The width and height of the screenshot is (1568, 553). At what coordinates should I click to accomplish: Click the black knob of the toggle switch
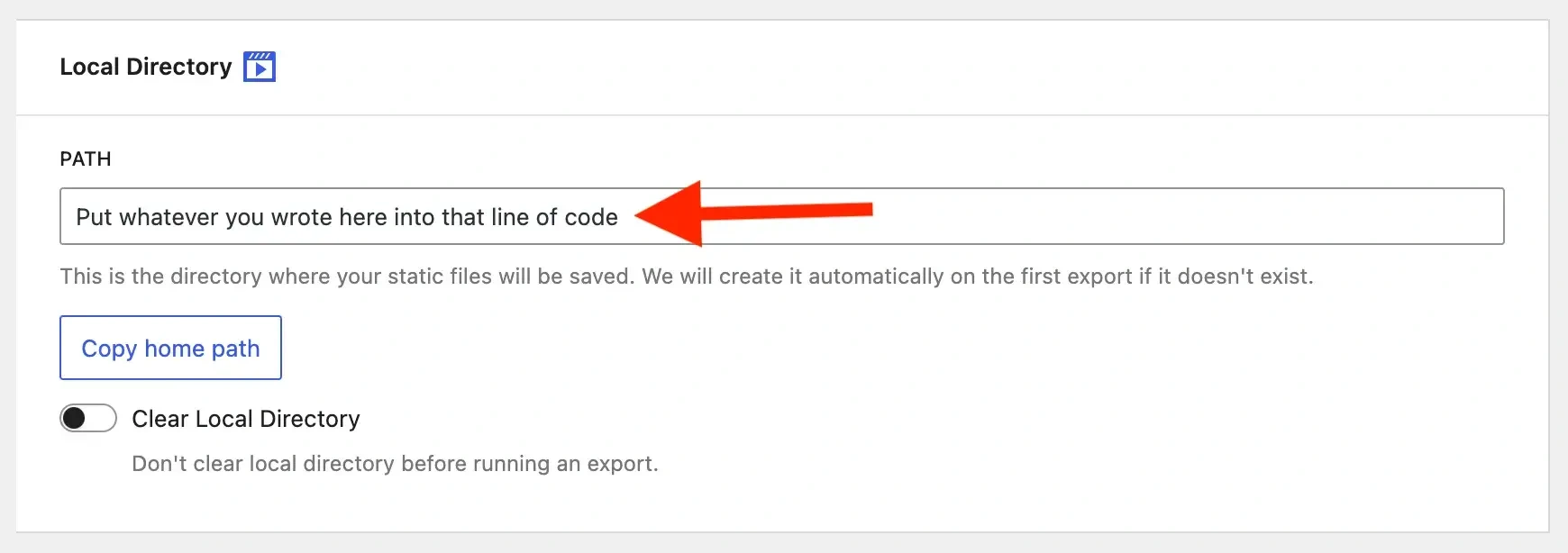click(74, 419)
